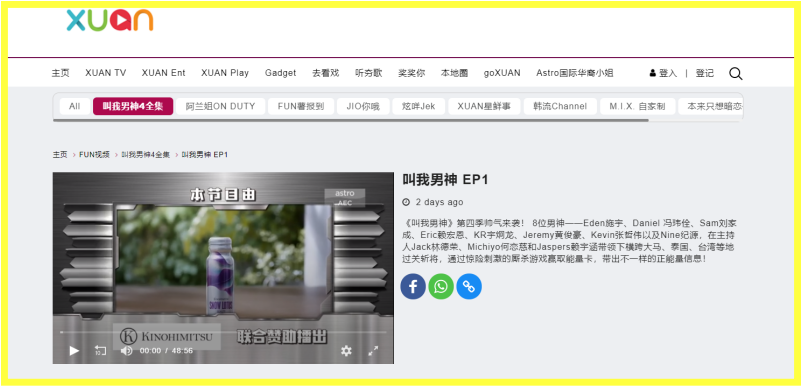Open video settings gear
Screen dimensions: 802x387
click(346, 351)
